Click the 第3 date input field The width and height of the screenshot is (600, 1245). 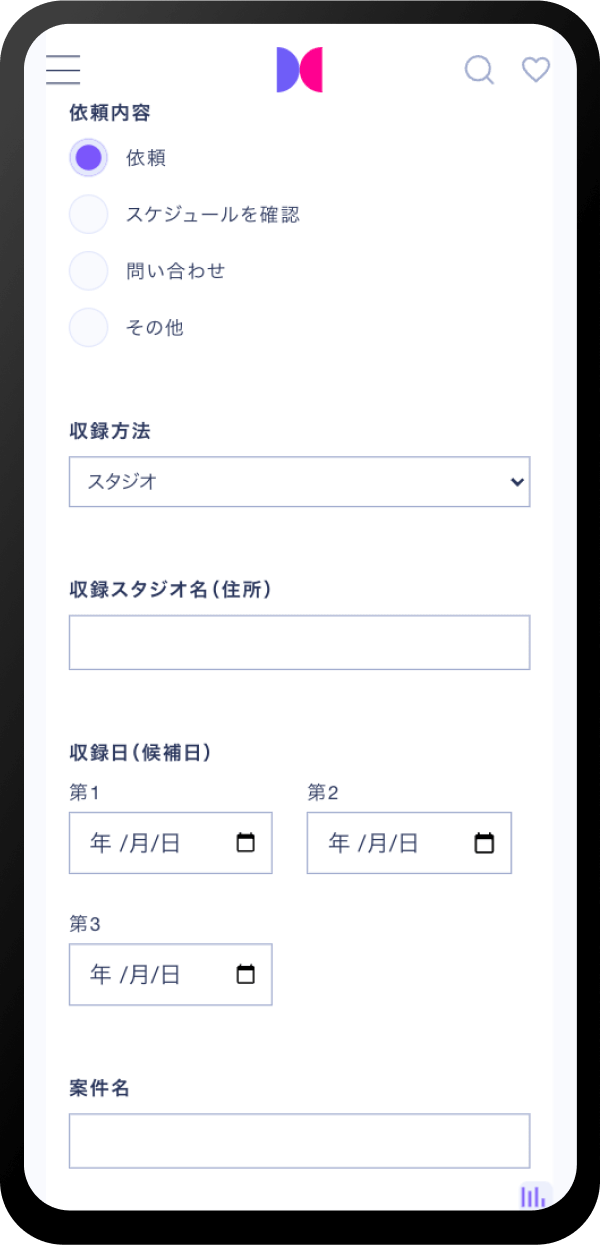(x=150, y=974)
